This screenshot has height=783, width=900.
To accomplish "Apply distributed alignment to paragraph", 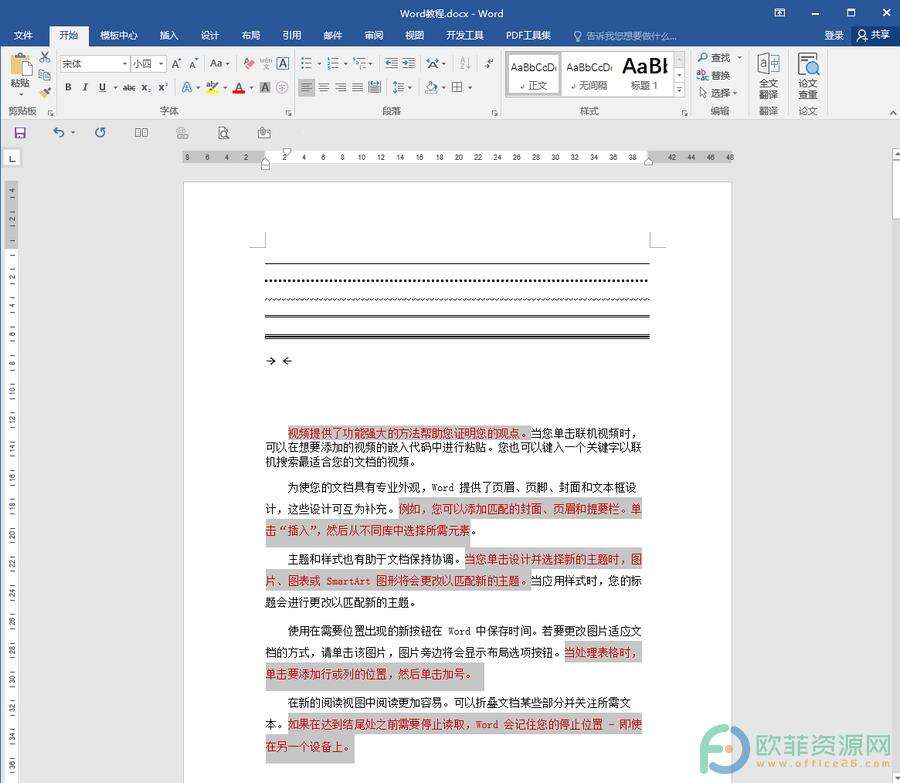I will click(x=375, y=87).
